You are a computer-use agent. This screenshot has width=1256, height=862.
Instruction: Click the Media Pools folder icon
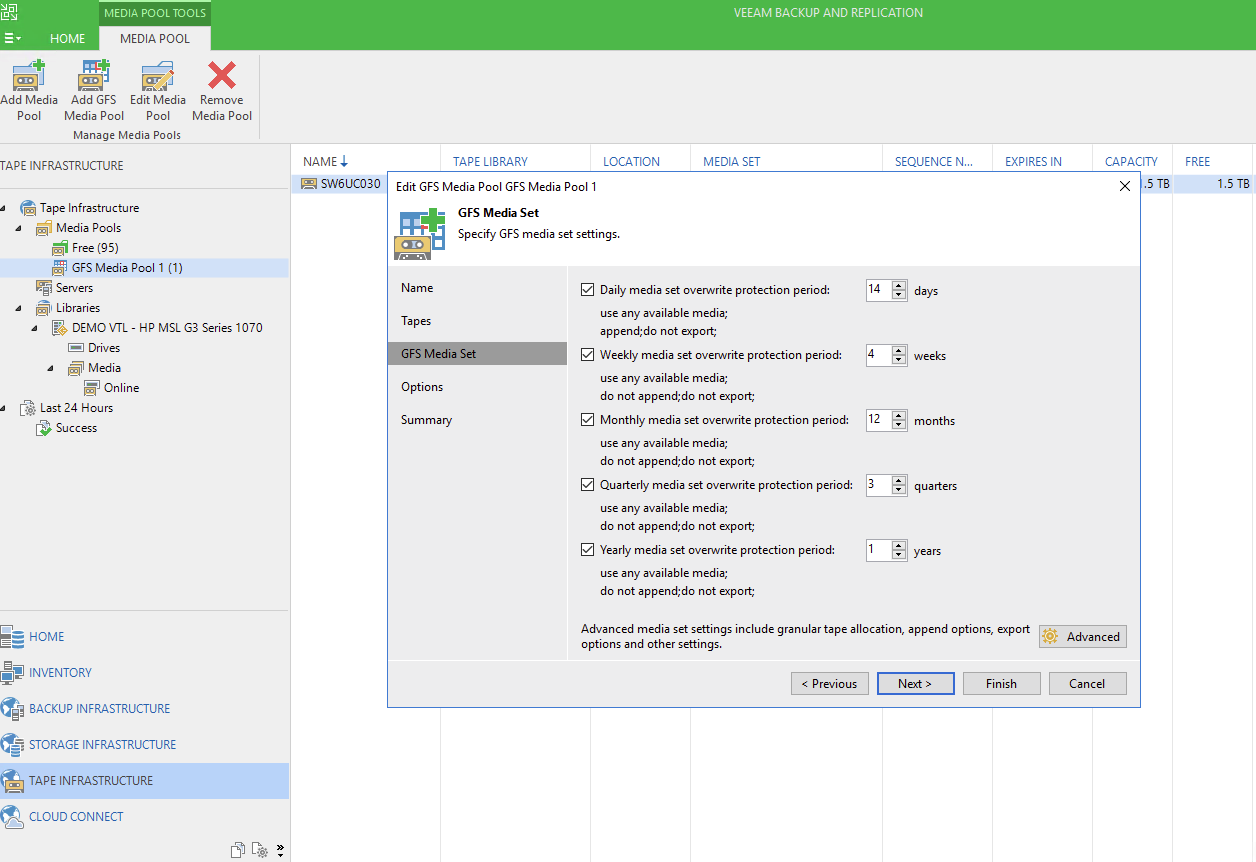(44, 228)
